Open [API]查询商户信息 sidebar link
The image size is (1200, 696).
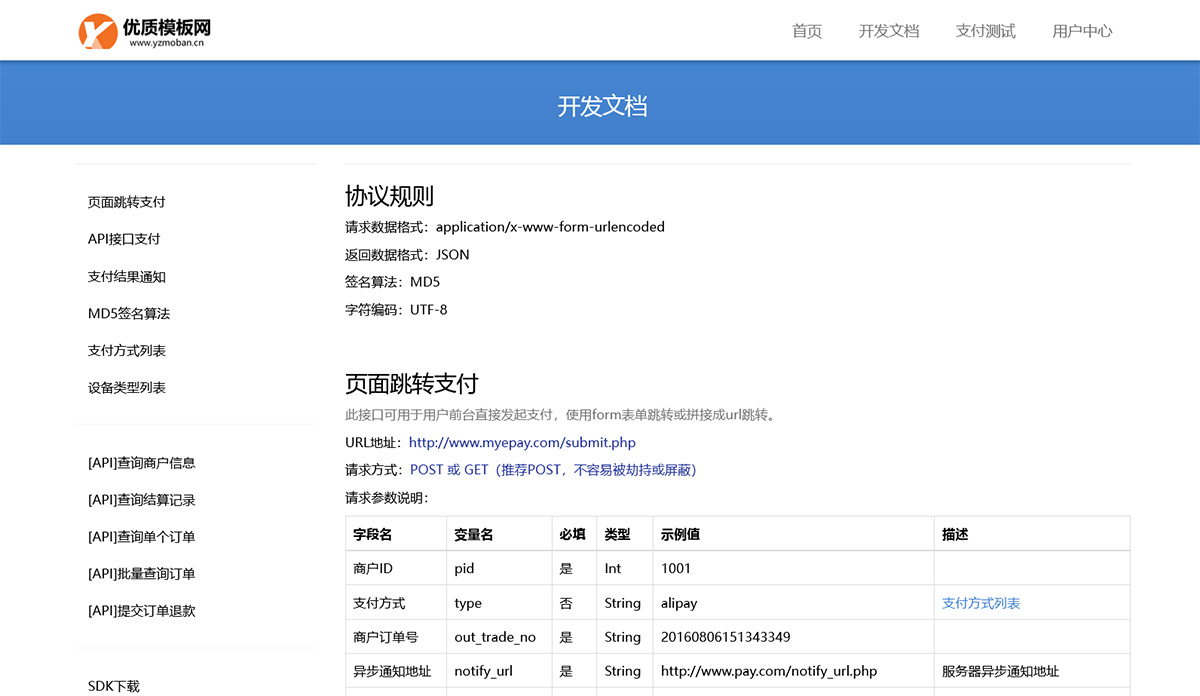(141, 463)
